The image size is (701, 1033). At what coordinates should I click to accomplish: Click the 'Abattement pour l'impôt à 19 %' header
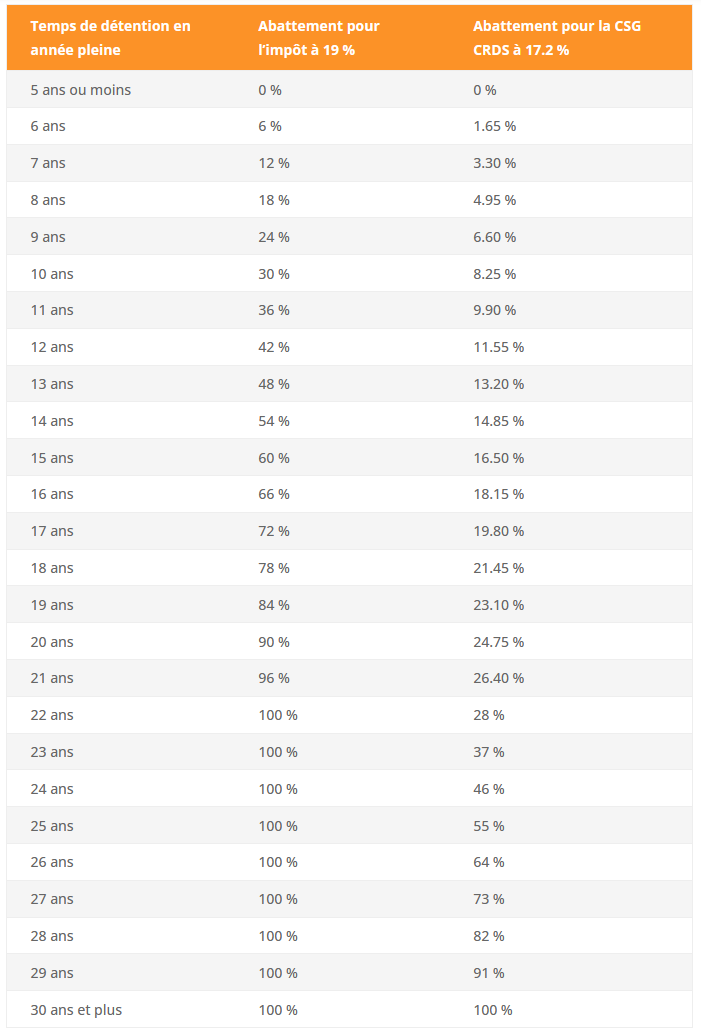[x=319, y=38]
